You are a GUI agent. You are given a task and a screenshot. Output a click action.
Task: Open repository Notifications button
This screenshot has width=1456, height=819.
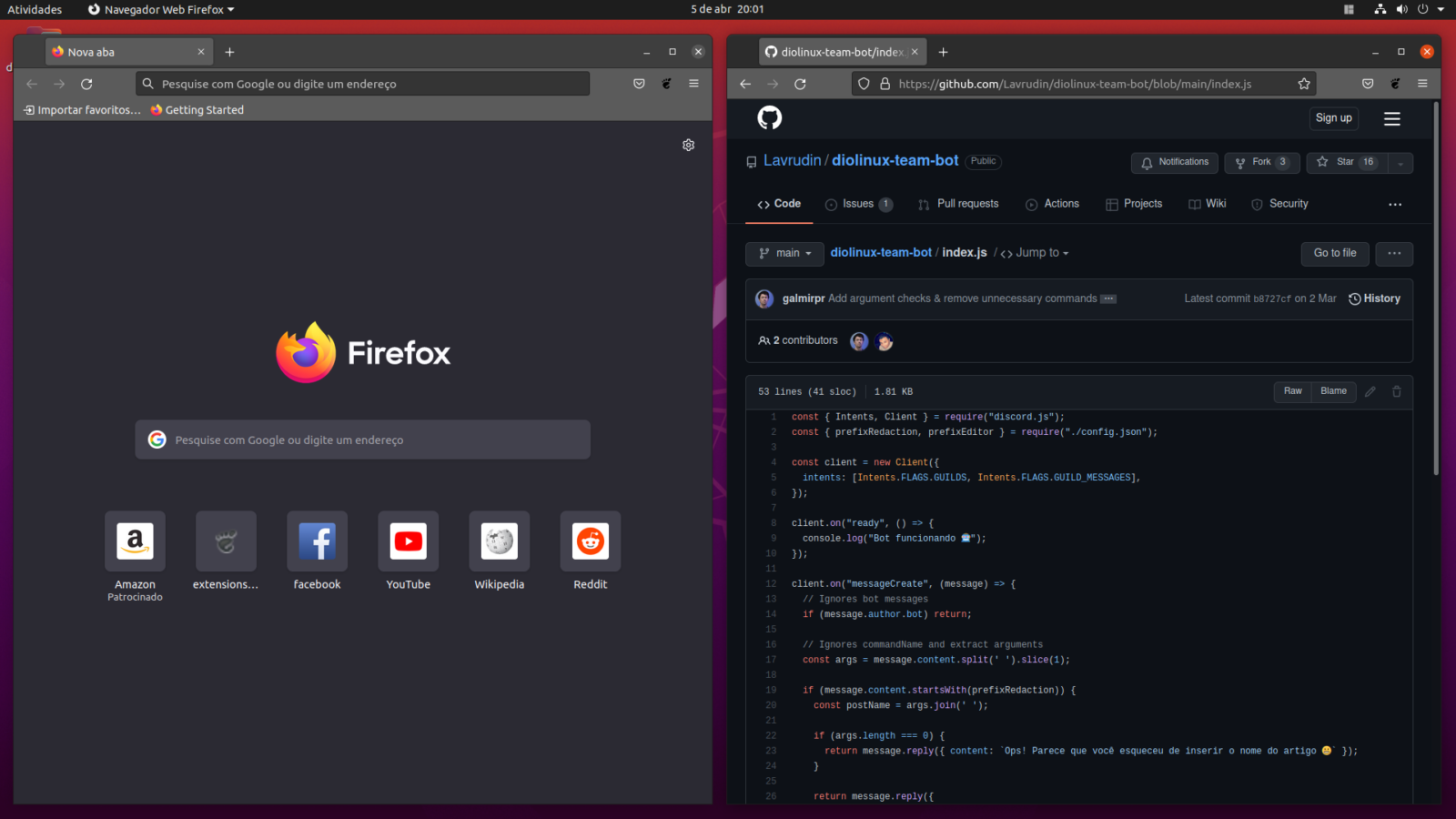coord(1174,163)
